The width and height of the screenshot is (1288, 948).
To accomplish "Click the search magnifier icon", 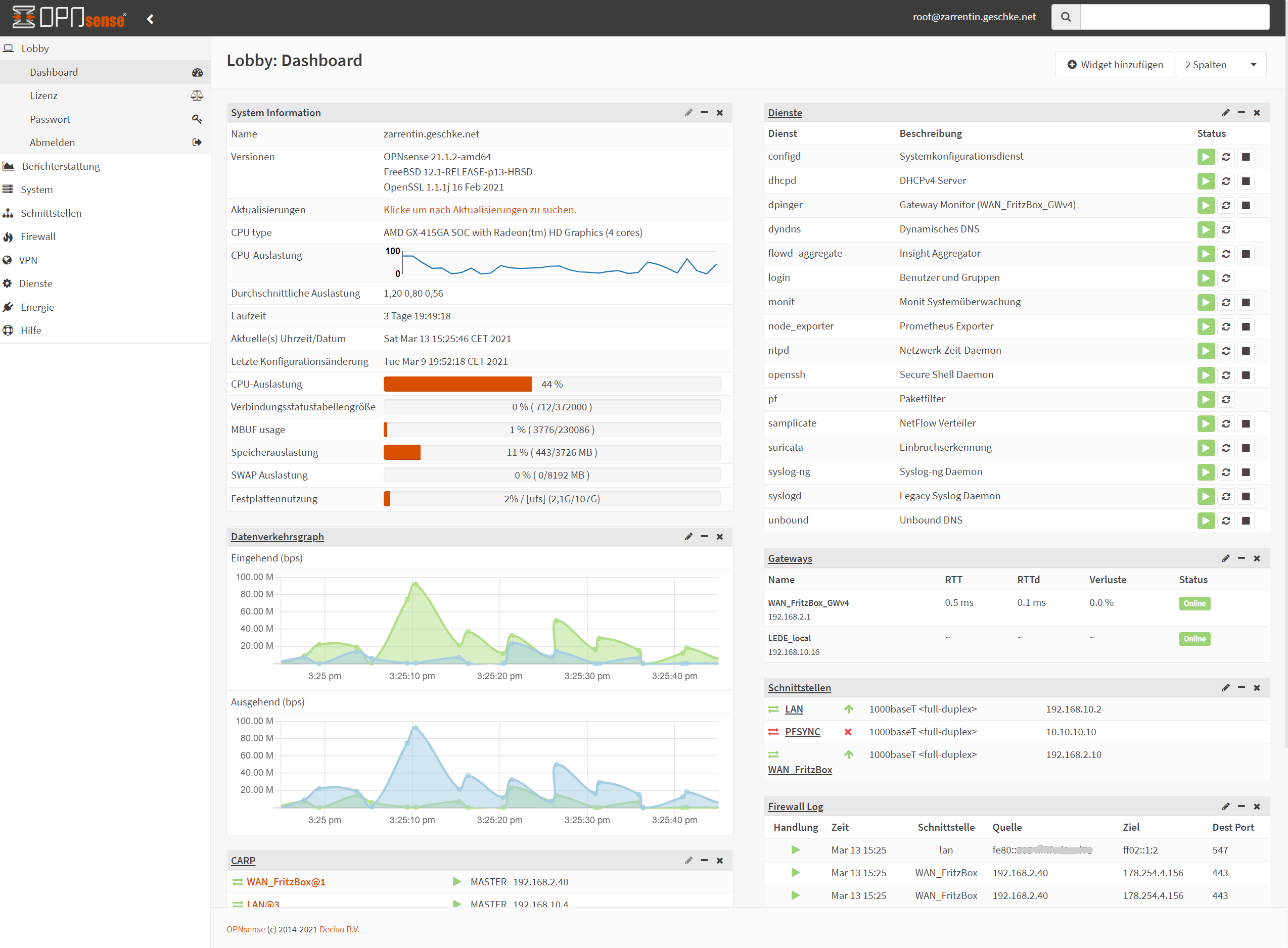I will pyautogui.click(x=1065, y=17).
